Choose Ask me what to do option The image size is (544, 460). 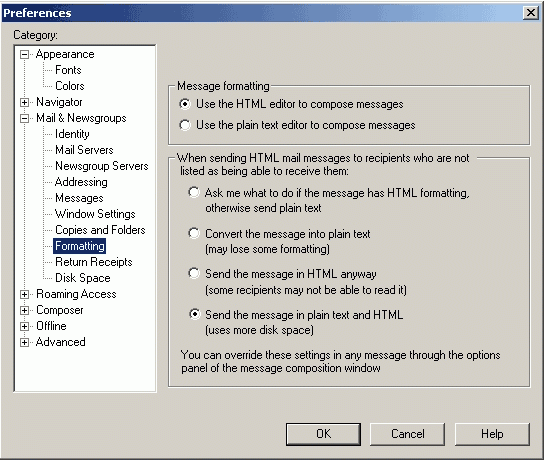click(194, 192)
